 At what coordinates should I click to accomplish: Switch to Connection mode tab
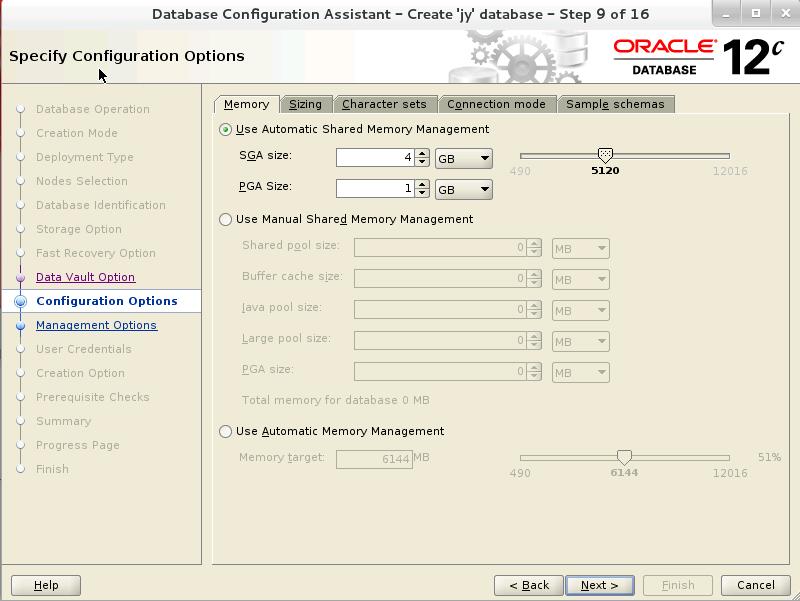(496, 104)
